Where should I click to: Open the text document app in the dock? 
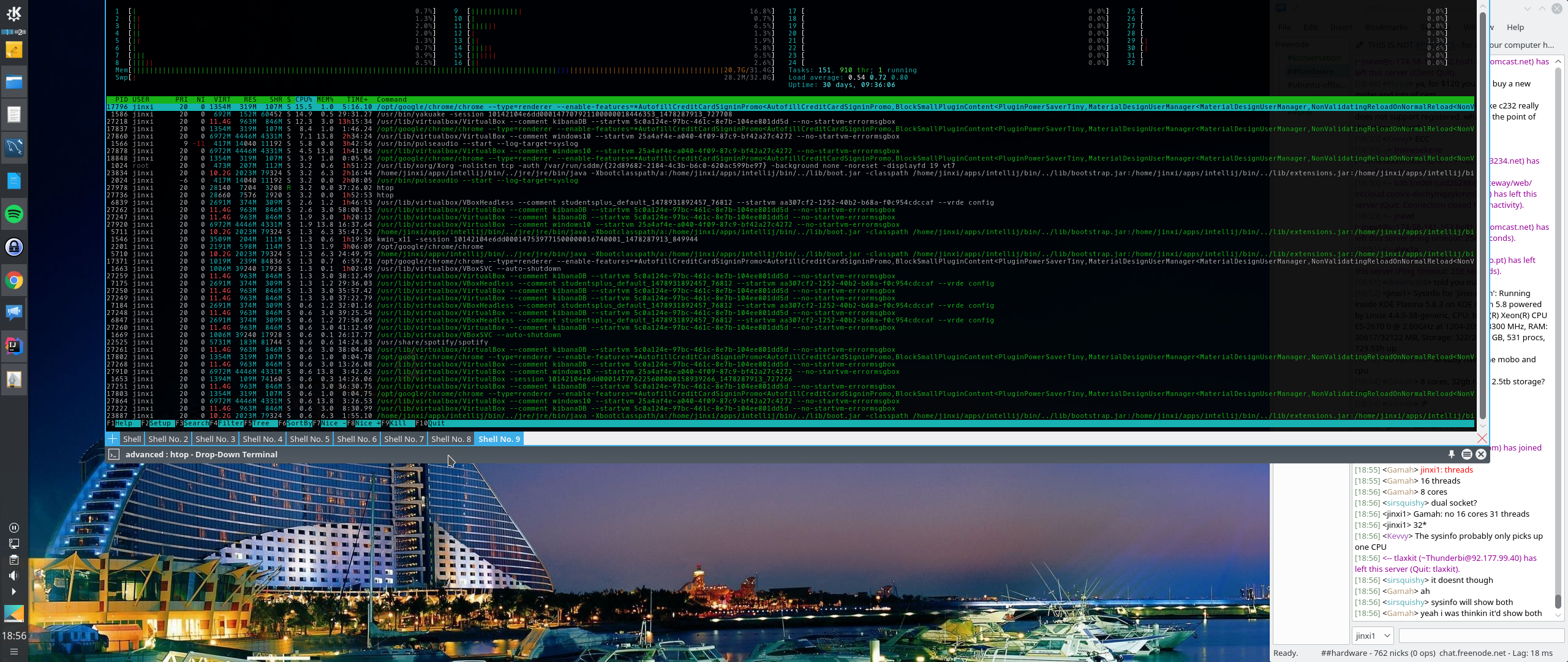pos(13,115)
